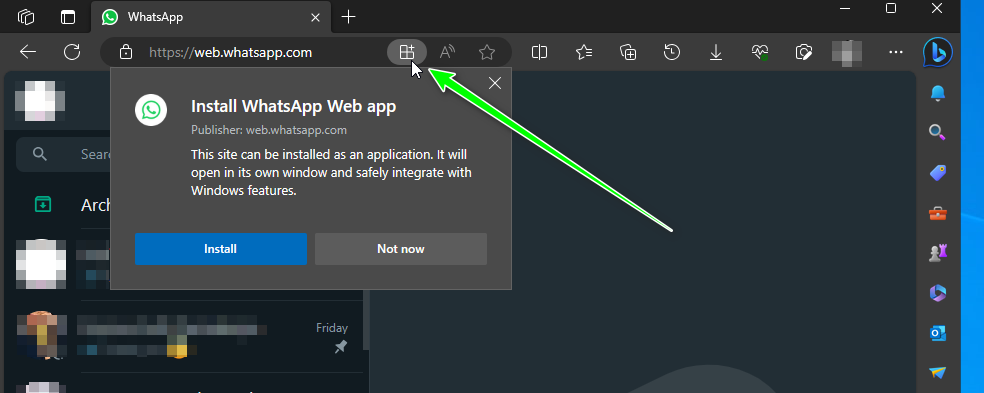Screen dimensions: 984x393
Task: Open Read aloud from address bar
Action: coord(447,52)
